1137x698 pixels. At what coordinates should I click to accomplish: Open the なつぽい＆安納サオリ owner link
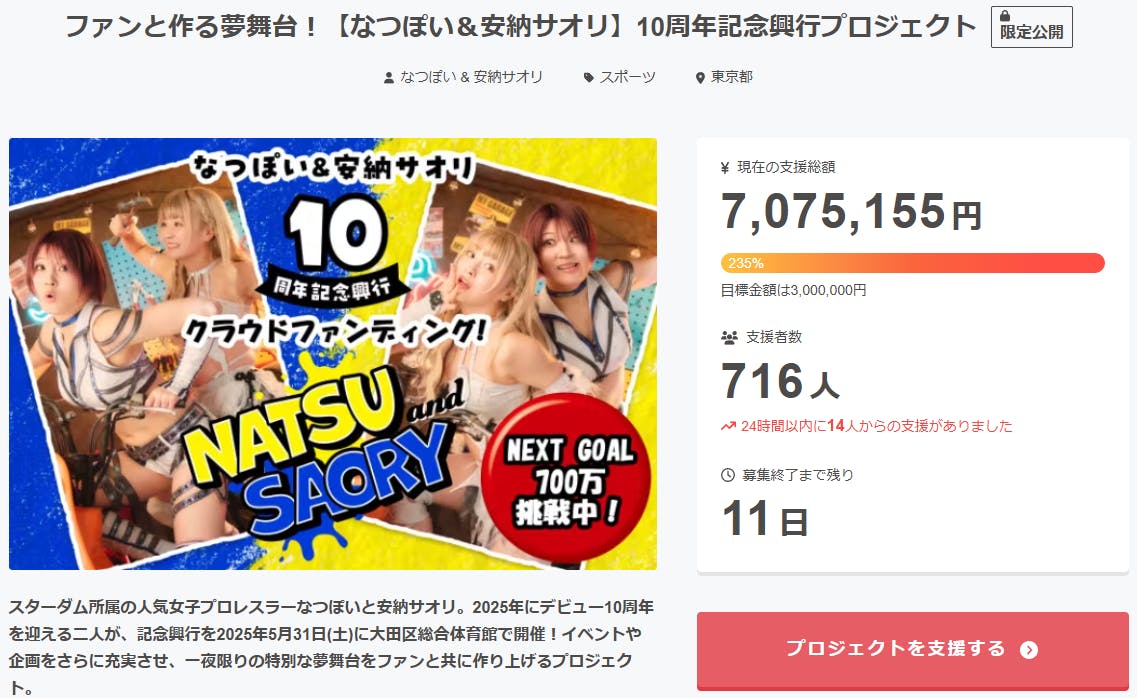(471, 77)
